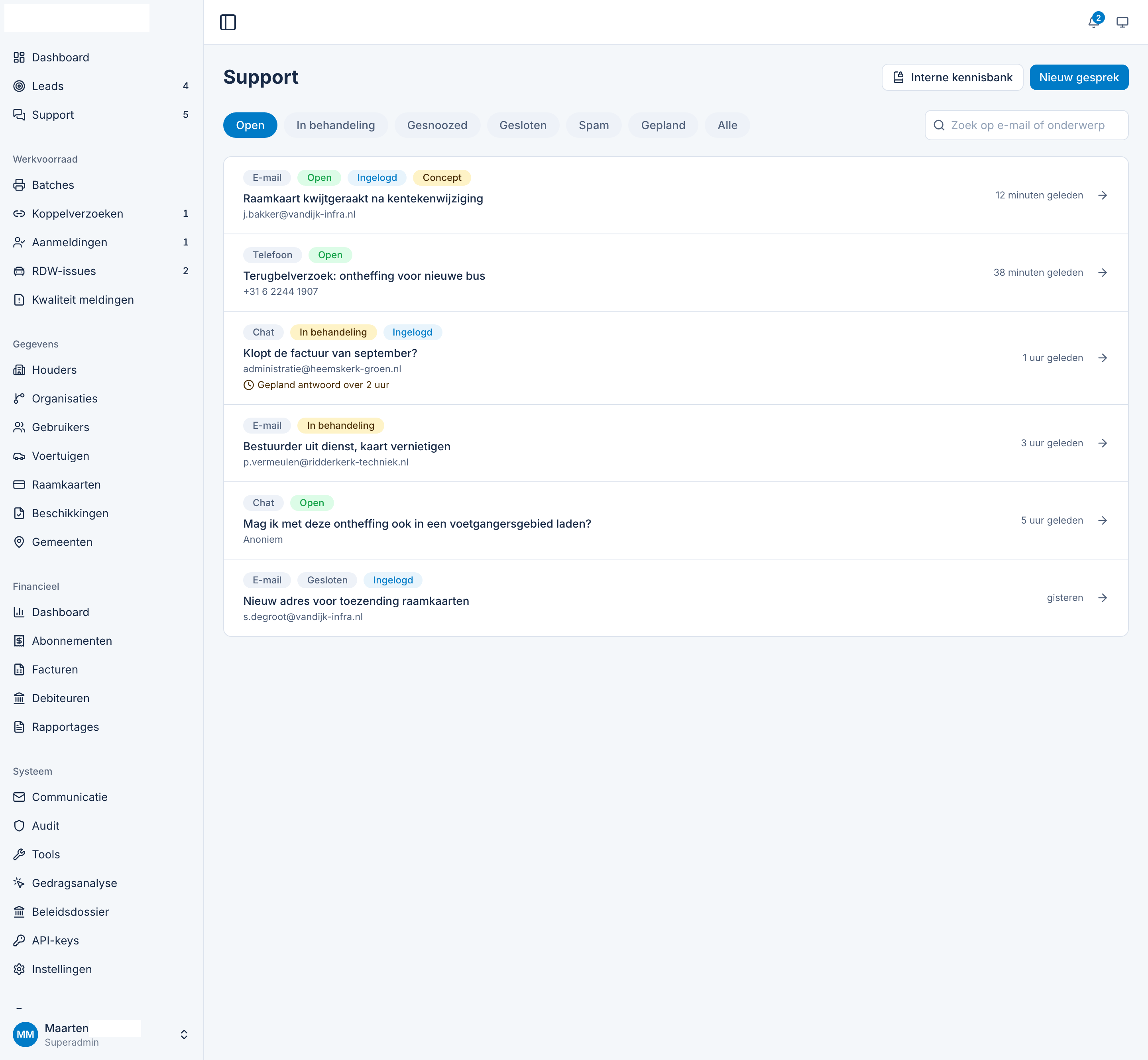The height and width of the screenshot is (1060, 1148).
Task: Open arrow for Raamkaart kwijtgeraakt conversation
Action: (x=1103, y=195)
